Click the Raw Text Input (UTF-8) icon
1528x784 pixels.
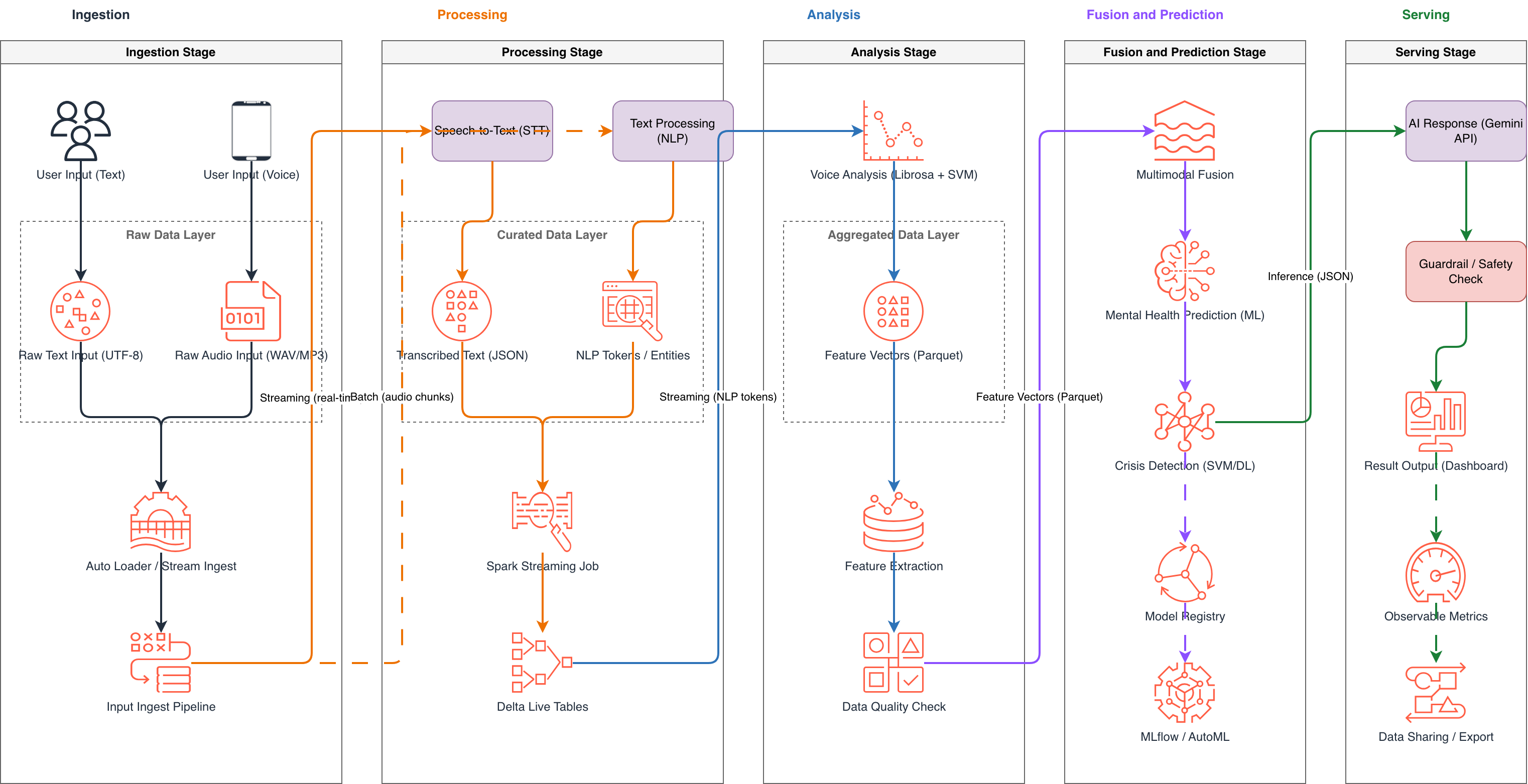pos(80,311)
